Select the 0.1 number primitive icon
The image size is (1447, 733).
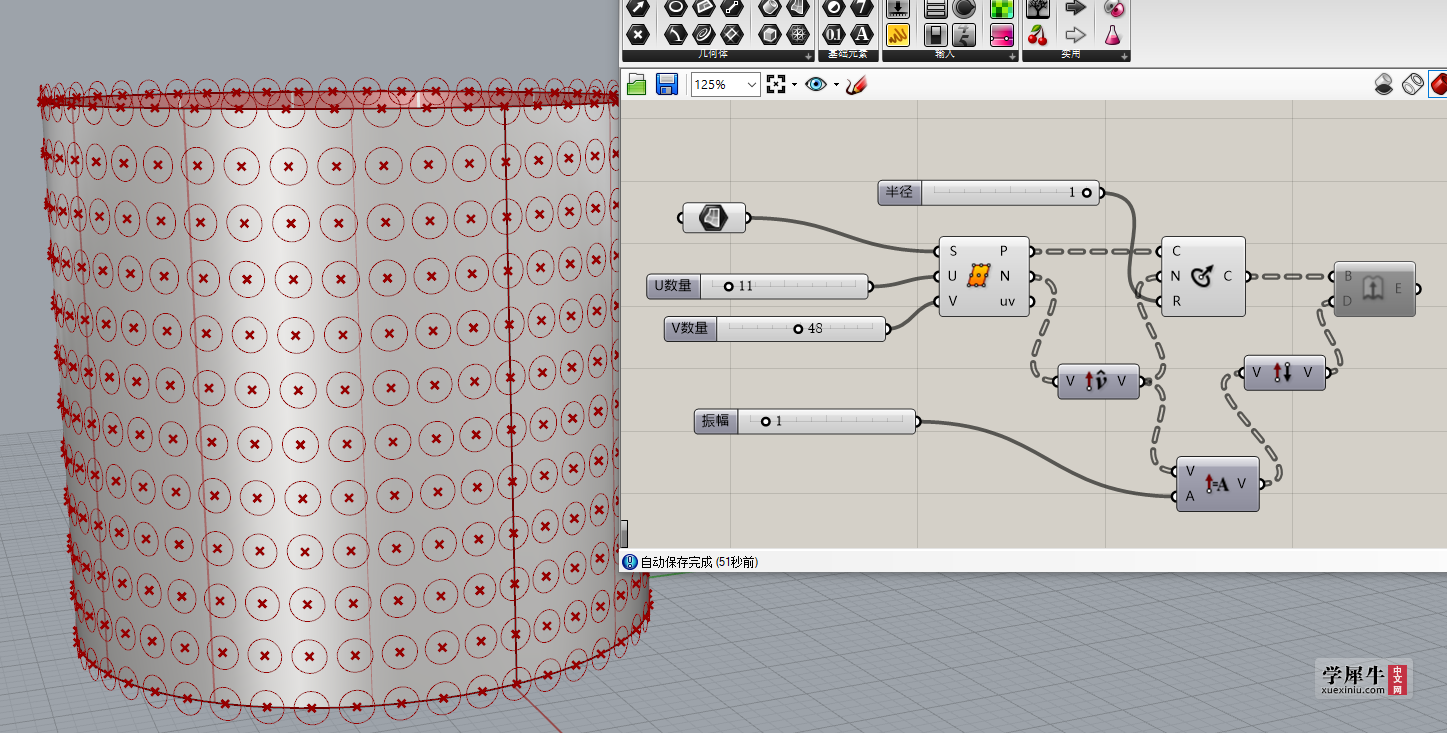pyautogui.click(x=834, y=34)
